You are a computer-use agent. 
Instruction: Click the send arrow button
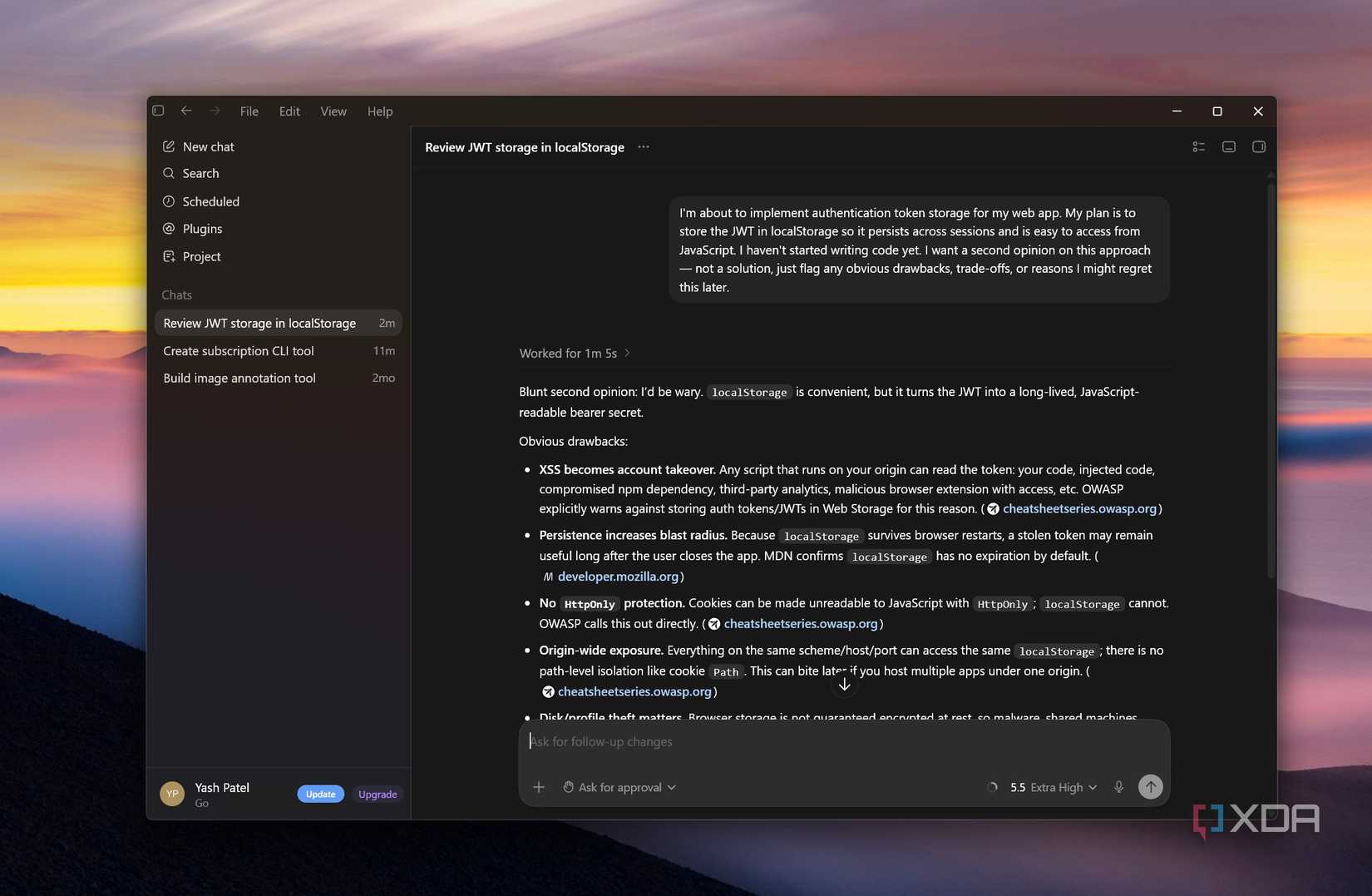pyautogui.click(x=1150, y=787)
